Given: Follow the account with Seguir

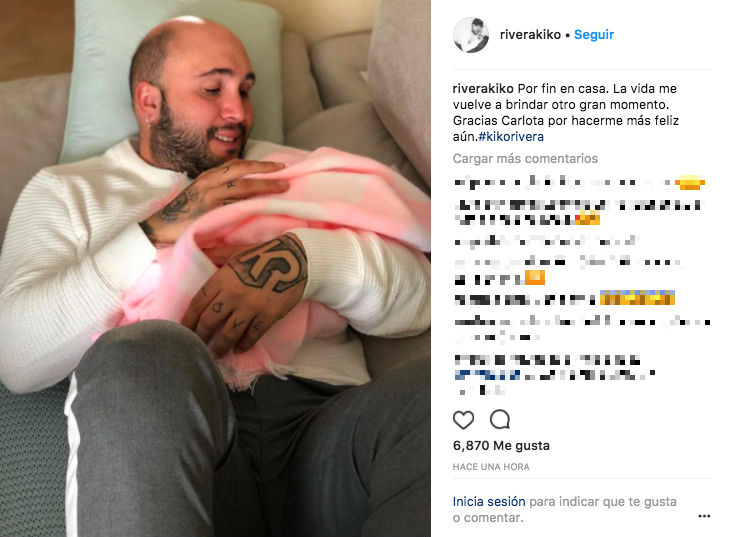Looking at the screenshot, I should (x=594, y=34).
